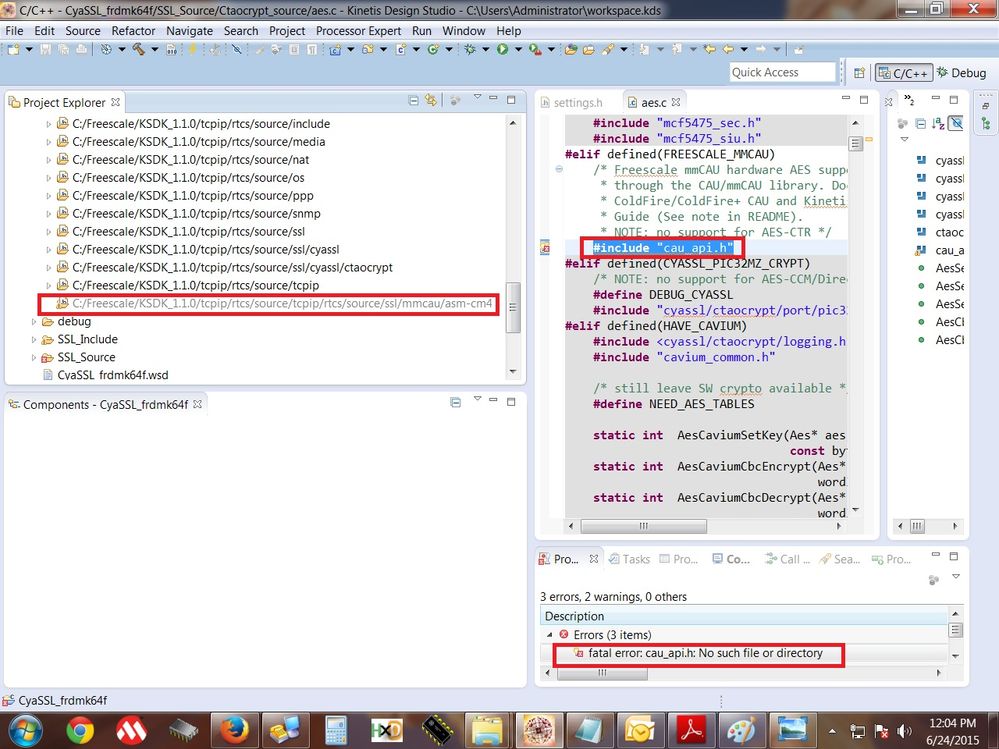This screenshot has width=999, height=749.
Task: Click the Problems view horizontal scrollbar
Action: click(603, 673)
